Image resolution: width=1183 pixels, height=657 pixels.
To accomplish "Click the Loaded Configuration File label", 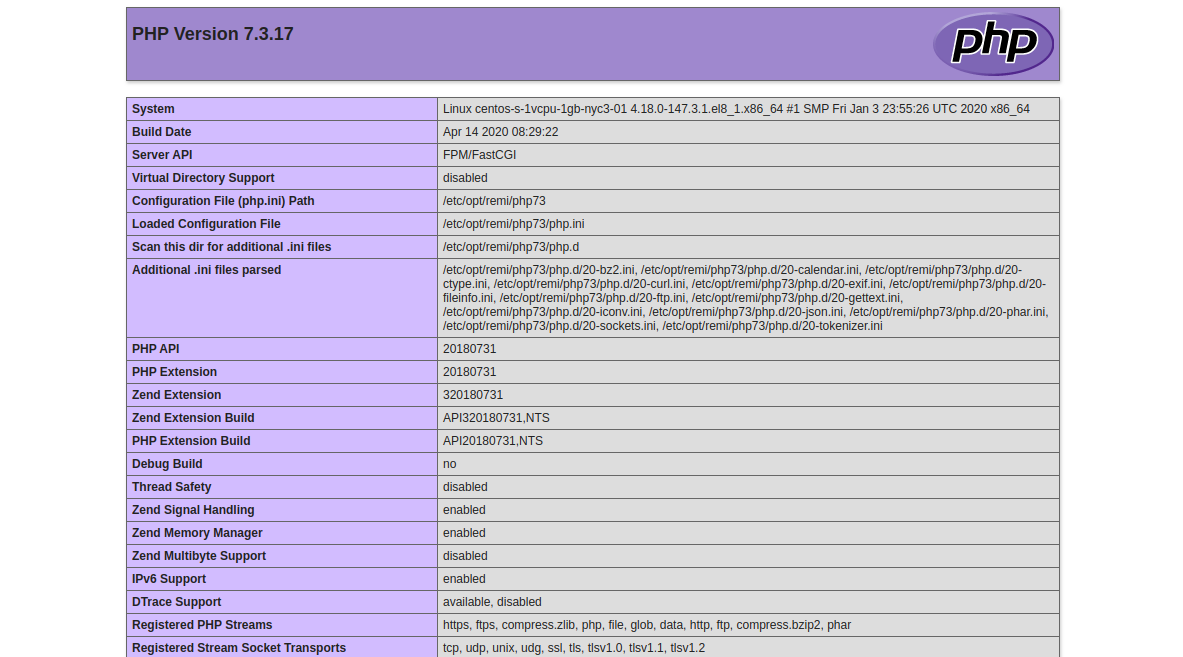I will 206,224.
